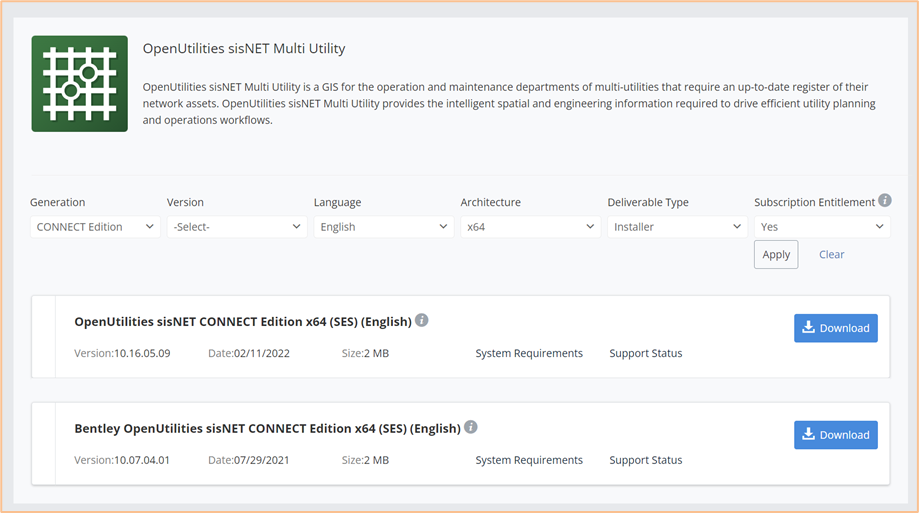The width and height of the screenshot is (919, 513).
Task: Open System Requirements for version 10.16.05.09
Action: point(529,353)
